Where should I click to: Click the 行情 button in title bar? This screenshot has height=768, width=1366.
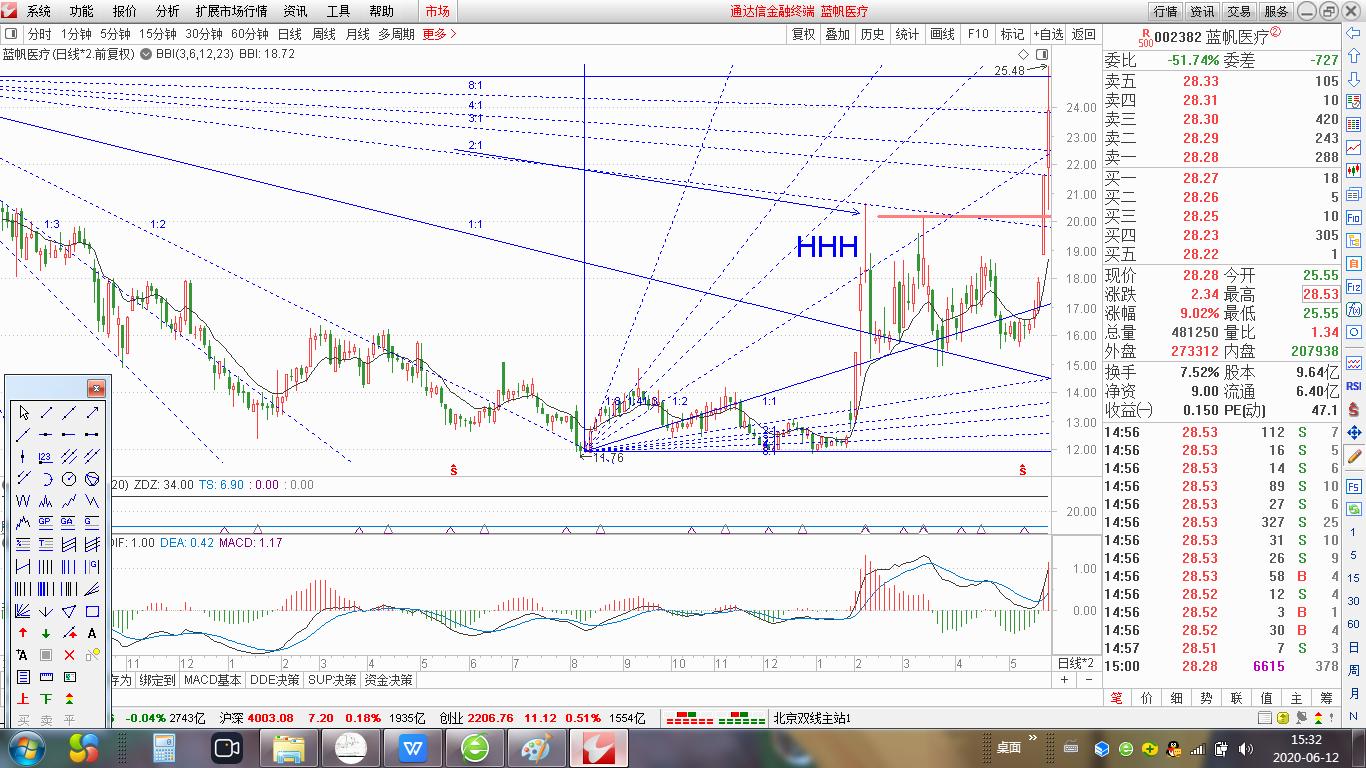1165,11
